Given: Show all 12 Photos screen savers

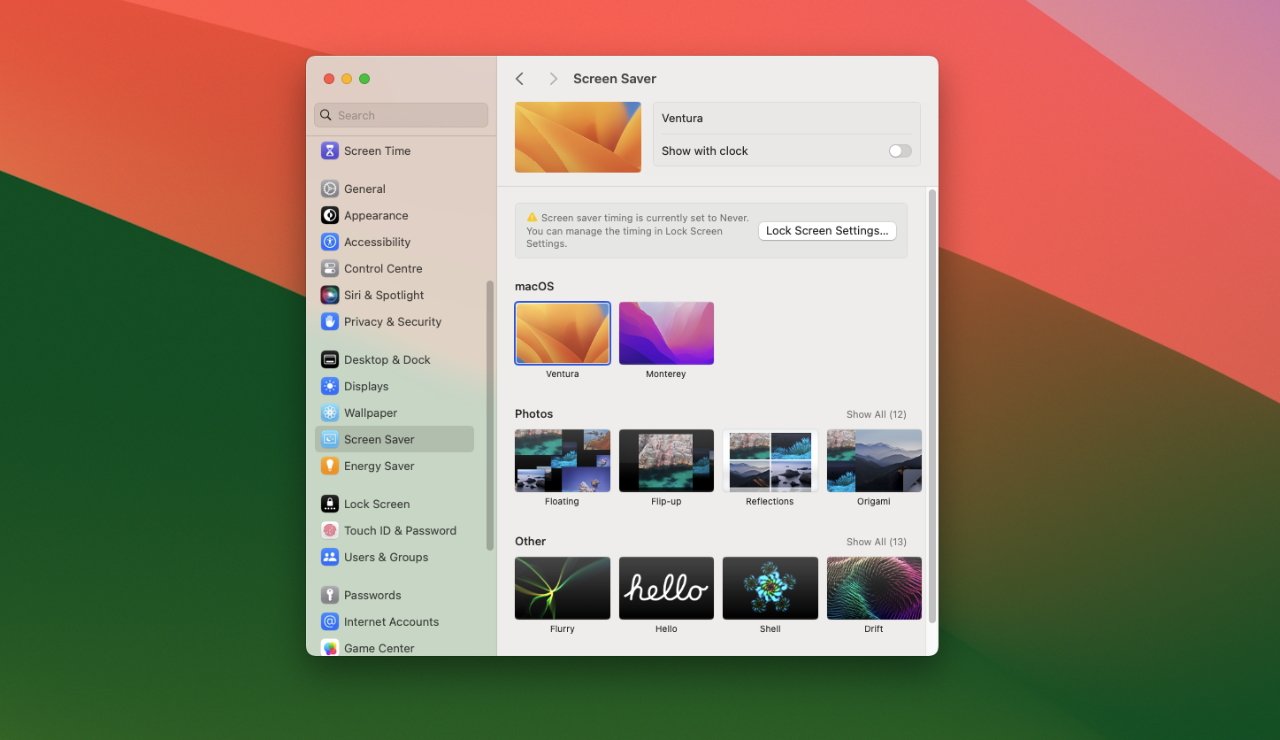Looking at the screenshot, I should point(876,414).
